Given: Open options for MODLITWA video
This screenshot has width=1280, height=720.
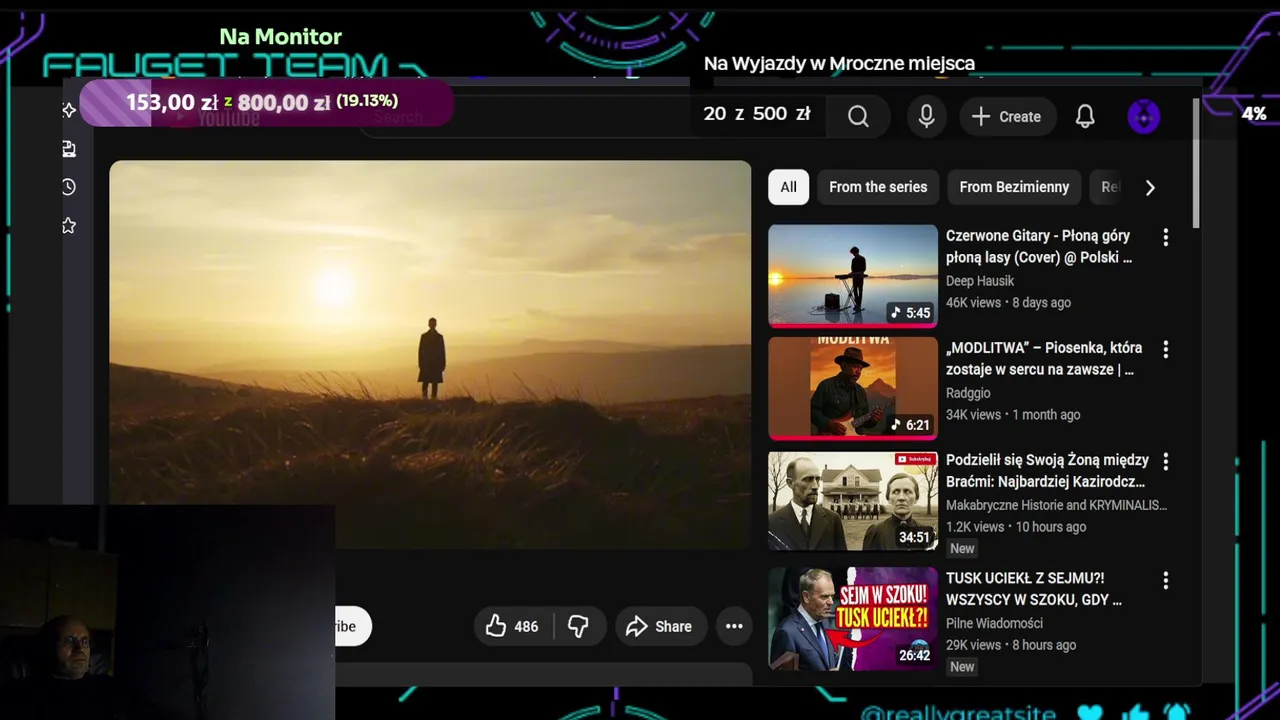Looking at the screenshot, I should point(1165,350).
